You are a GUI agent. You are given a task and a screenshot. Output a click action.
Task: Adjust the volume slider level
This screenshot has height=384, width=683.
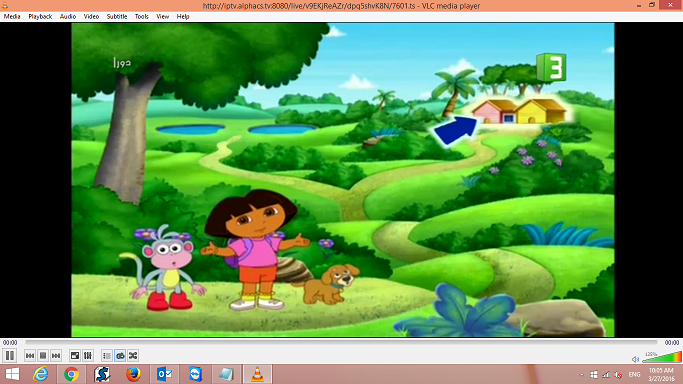[662, 357]
